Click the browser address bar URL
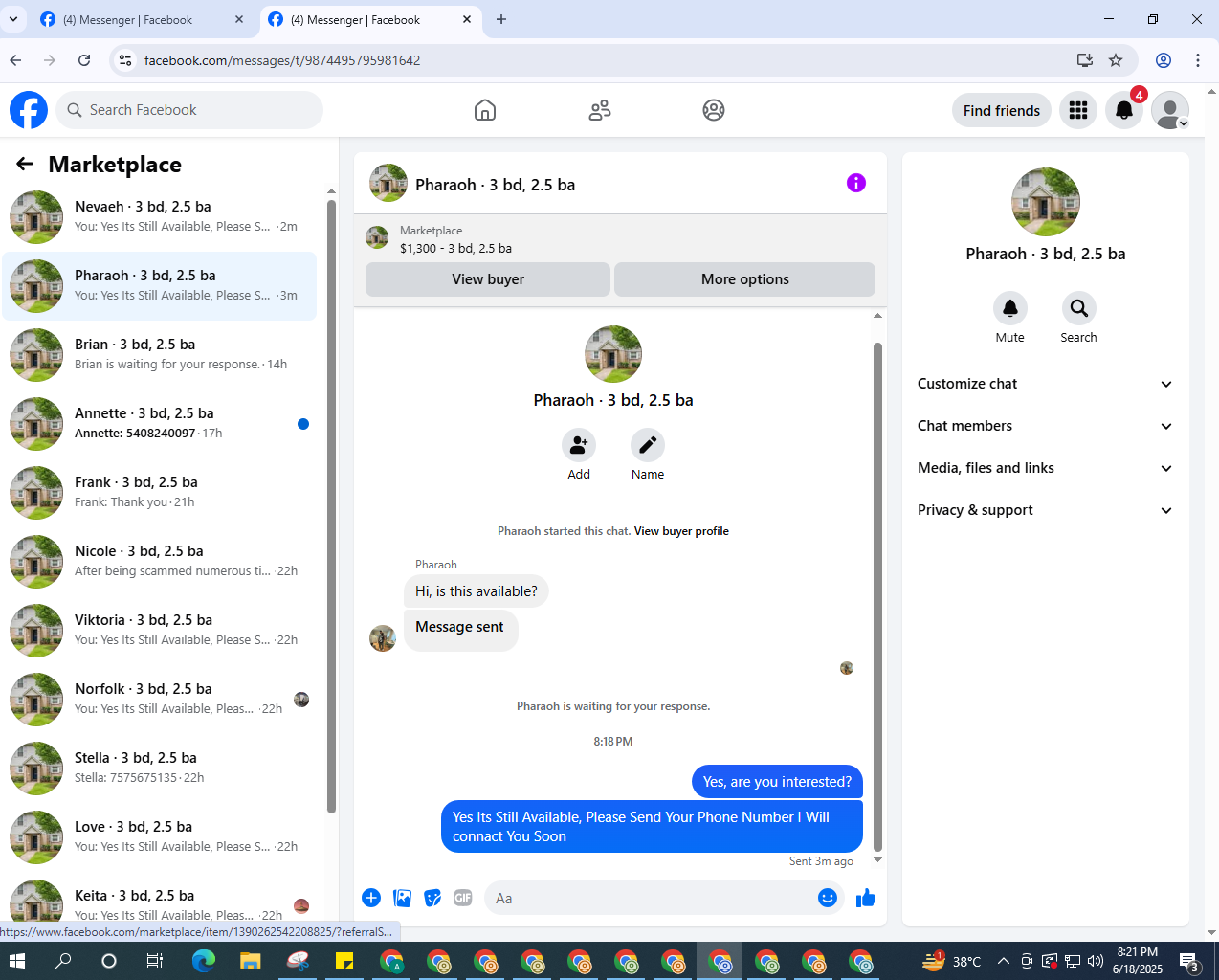The width and height of the screenshot is (1219, 980). pos(282,60)
